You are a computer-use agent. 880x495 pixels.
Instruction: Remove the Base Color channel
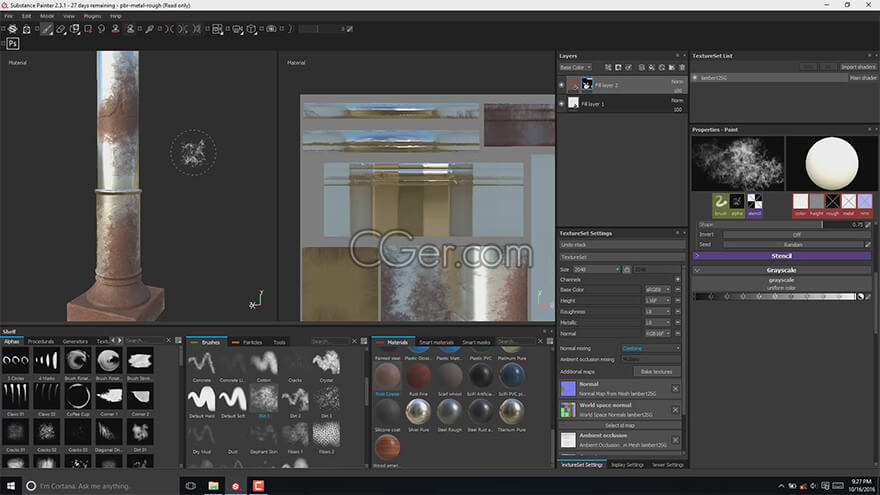pos(677,290)
